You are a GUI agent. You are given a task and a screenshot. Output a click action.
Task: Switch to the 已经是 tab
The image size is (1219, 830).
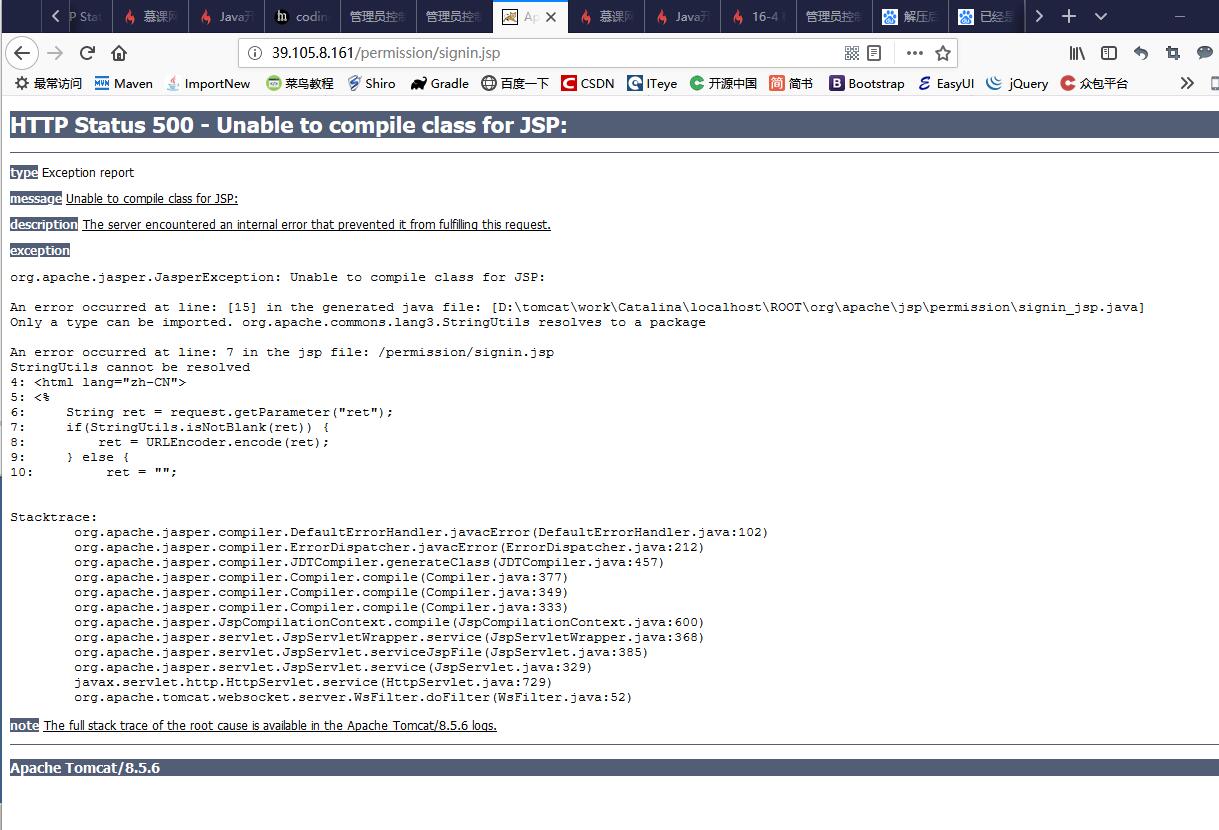click(x=986, y=16)
